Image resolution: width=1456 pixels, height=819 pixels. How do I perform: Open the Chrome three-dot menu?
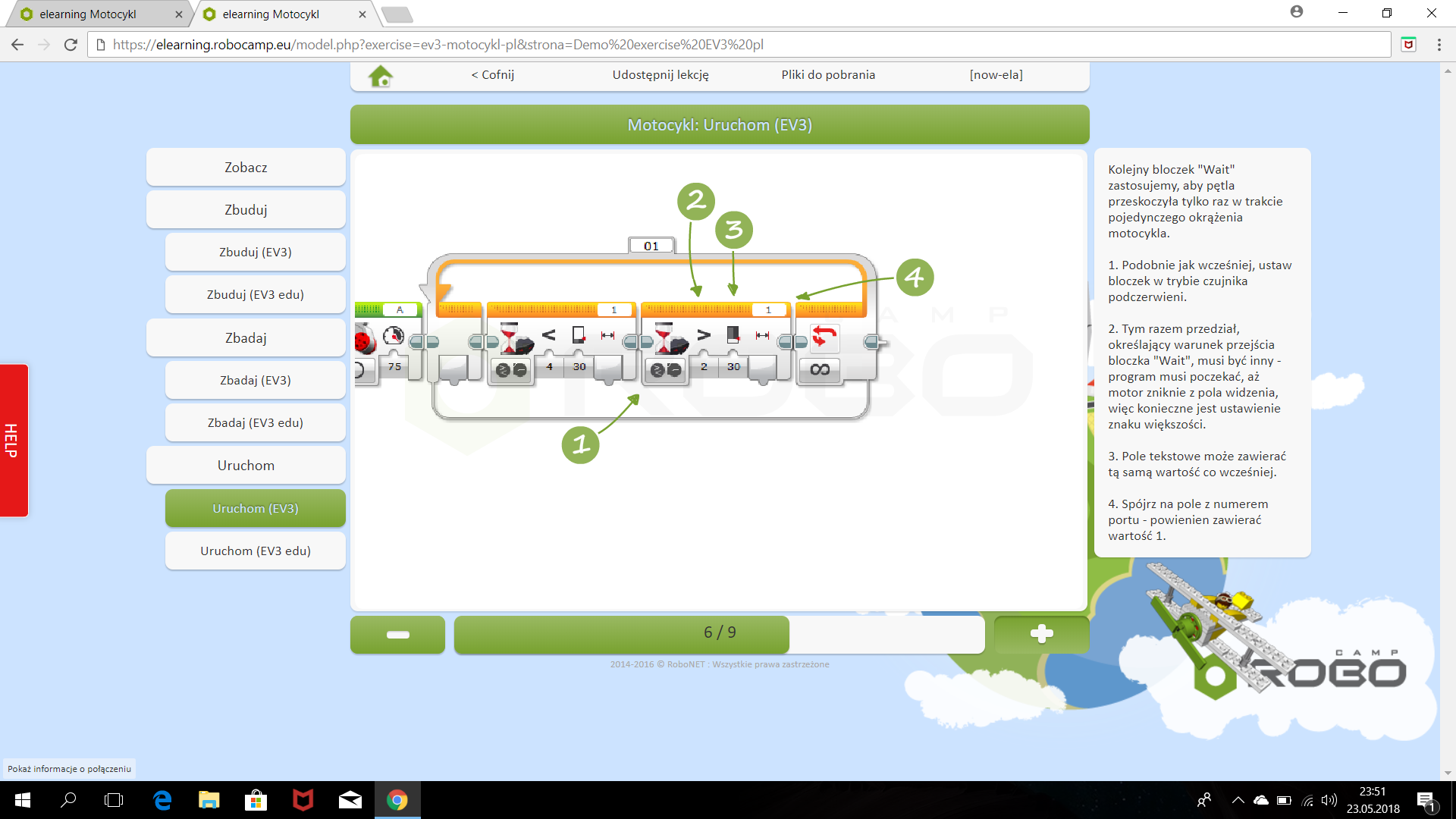pos(1439,45)
